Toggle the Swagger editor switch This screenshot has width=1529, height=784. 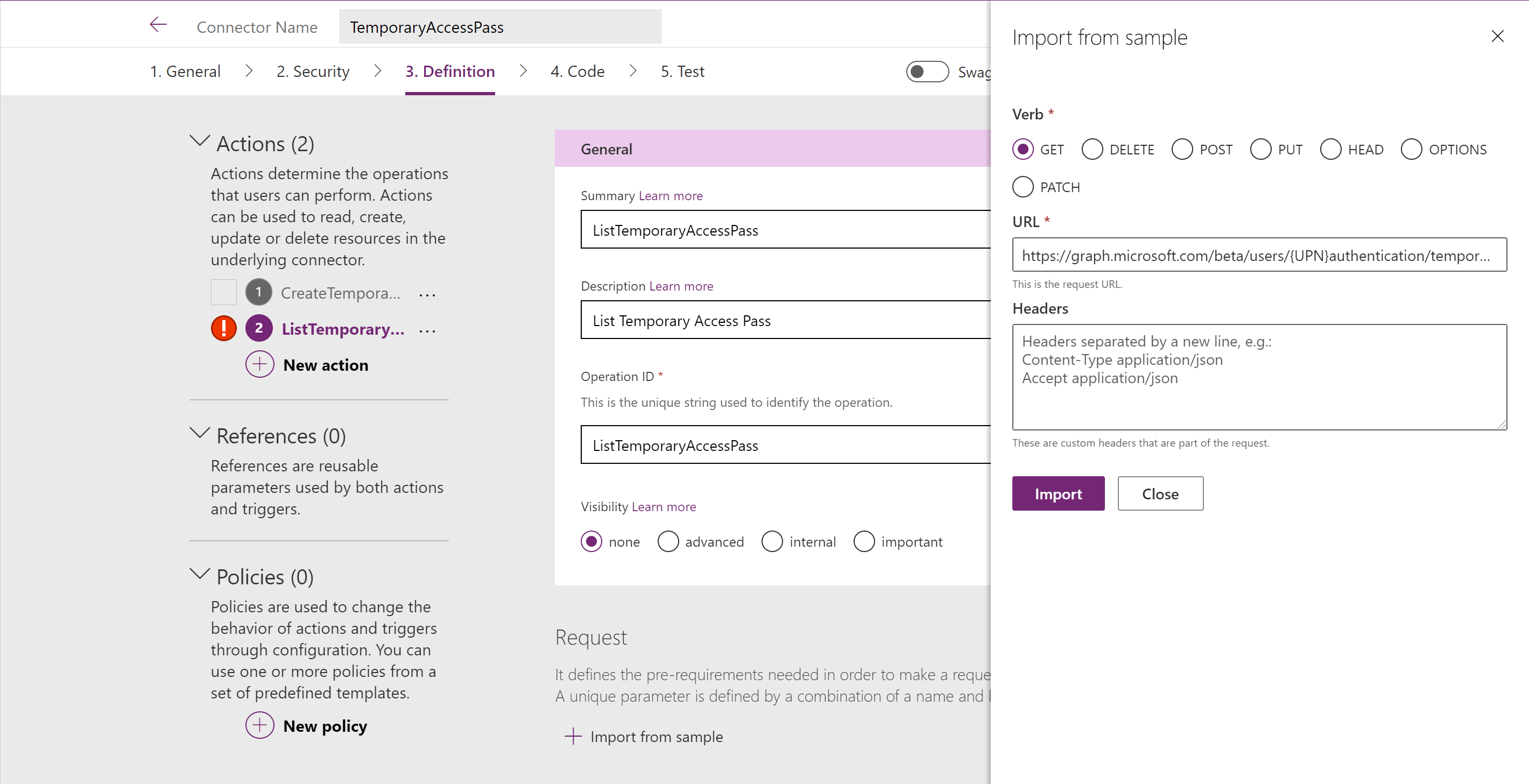pos(927,72)
